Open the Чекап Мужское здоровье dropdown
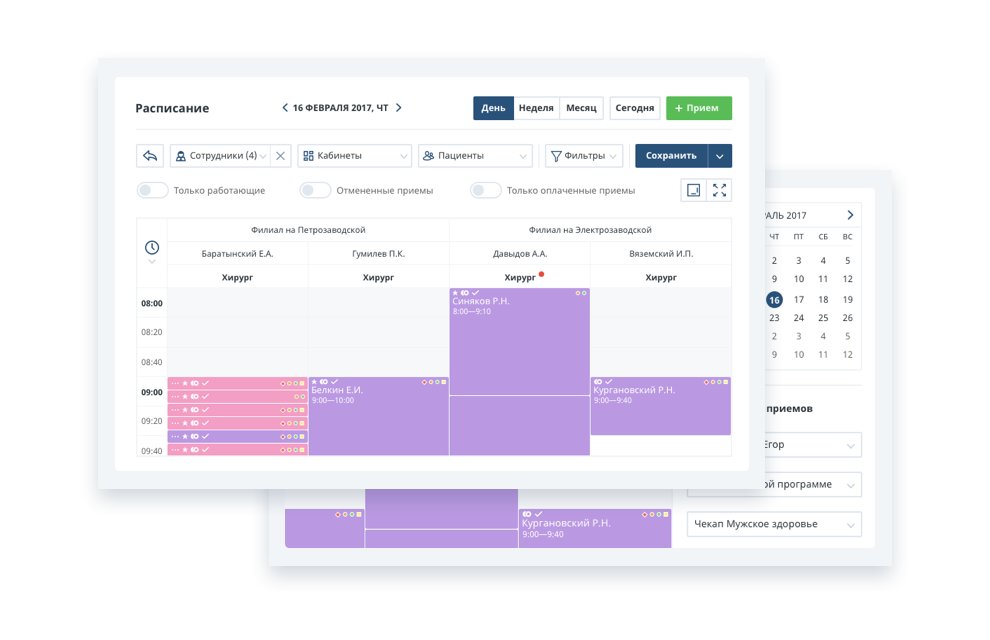The width and height of the screenshot is (990, 640). pos(773,524)
